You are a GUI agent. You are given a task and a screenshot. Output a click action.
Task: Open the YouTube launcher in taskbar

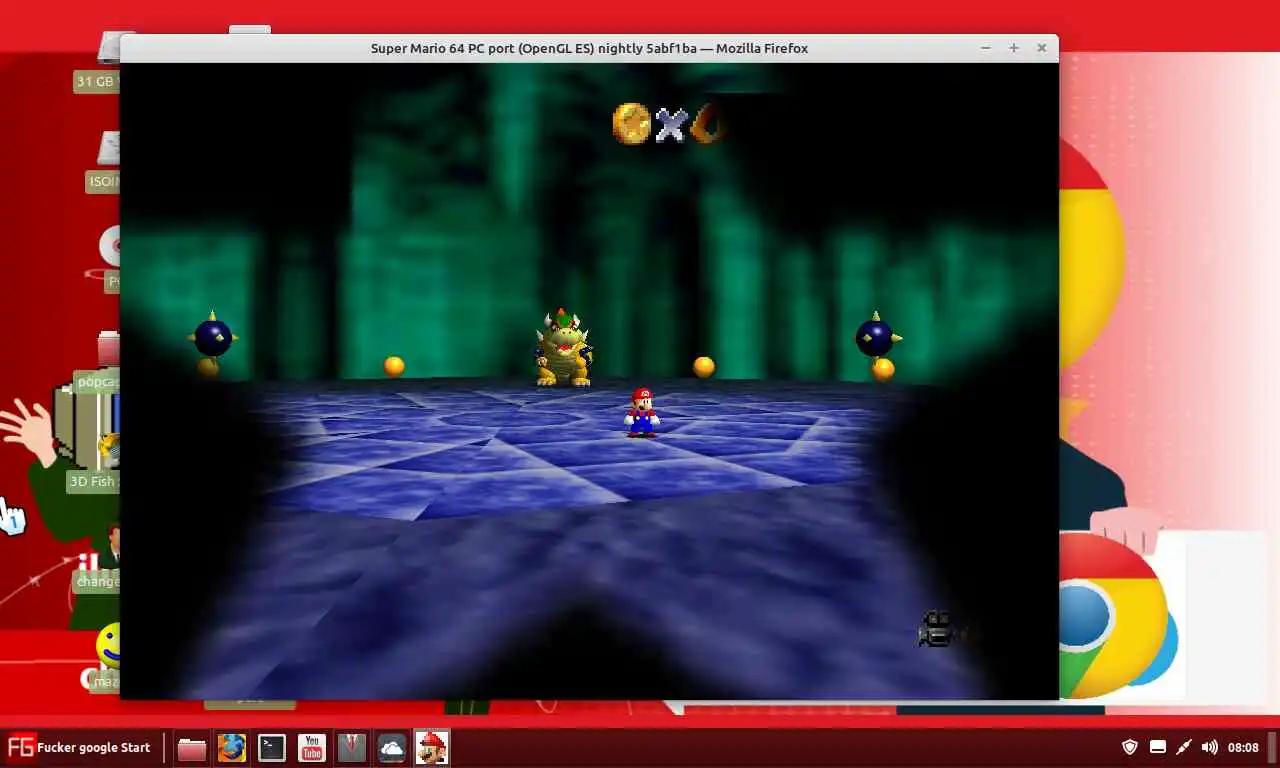point(312,748)
